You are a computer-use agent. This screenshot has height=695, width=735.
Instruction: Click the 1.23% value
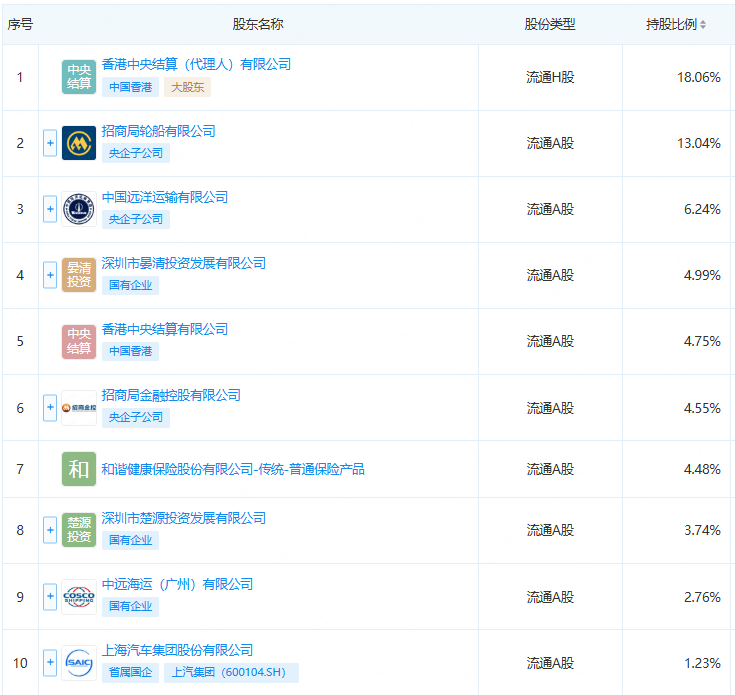pos(702,663)
